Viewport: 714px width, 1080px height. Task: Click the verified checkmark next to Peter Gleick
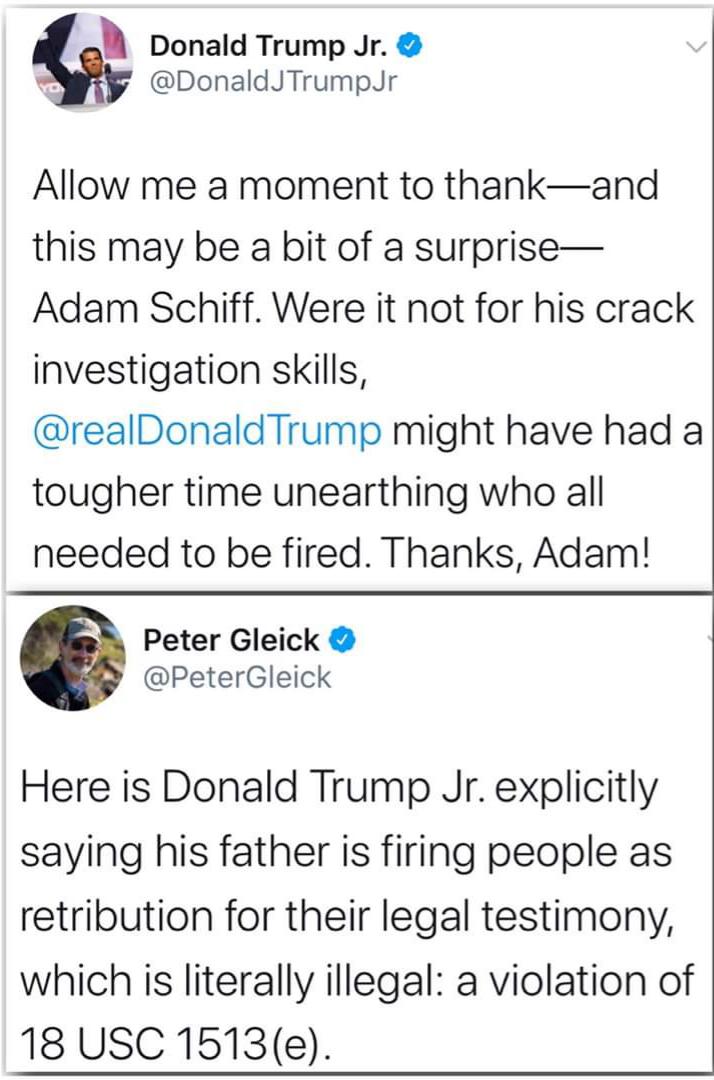click(x=344, y=641)
